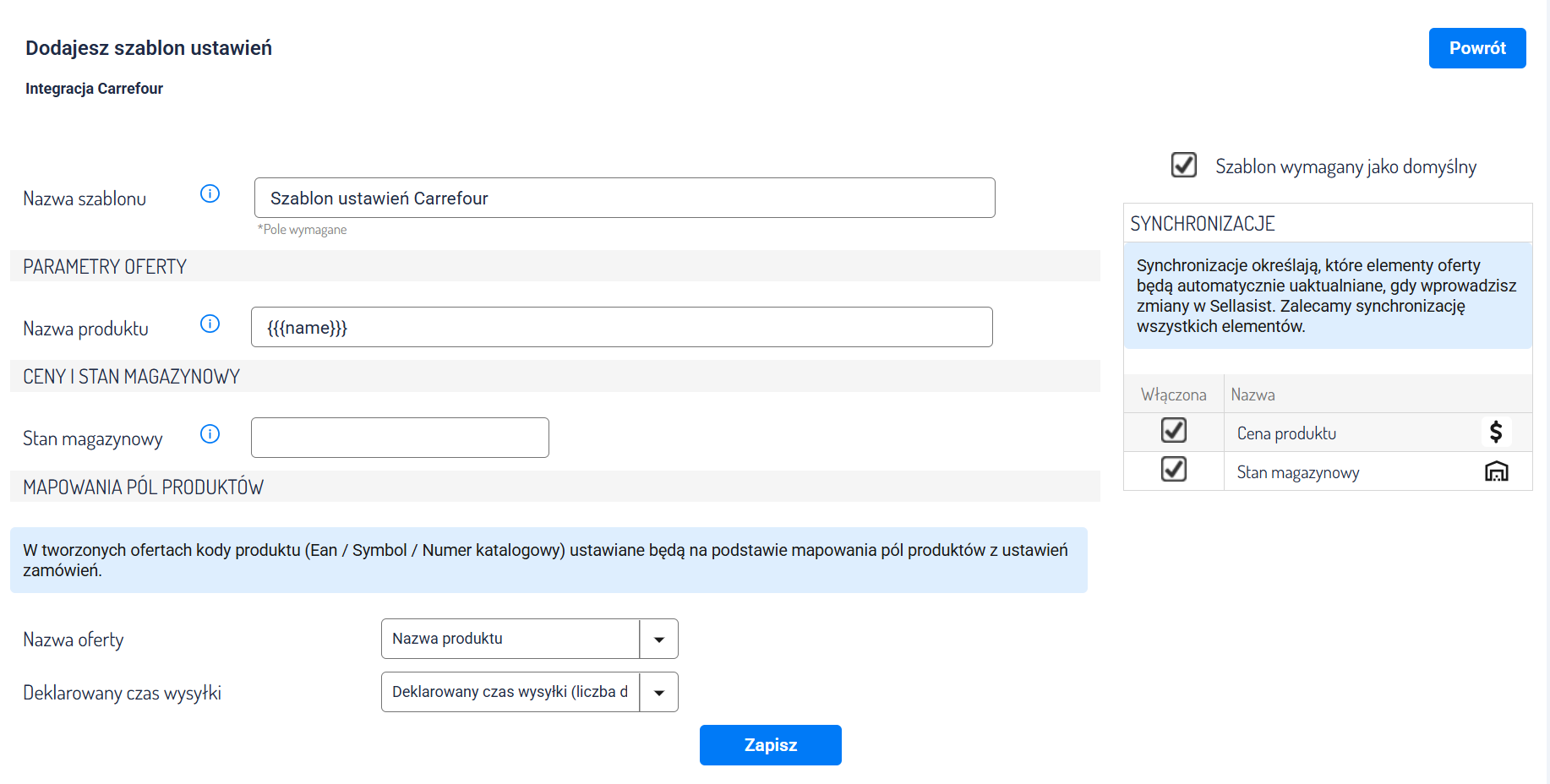Image resolution: width=1550 pixels, height=784 pixels.
Task: Click the PARAMETRY OFERTY section header
Action: tap(105, 267)
